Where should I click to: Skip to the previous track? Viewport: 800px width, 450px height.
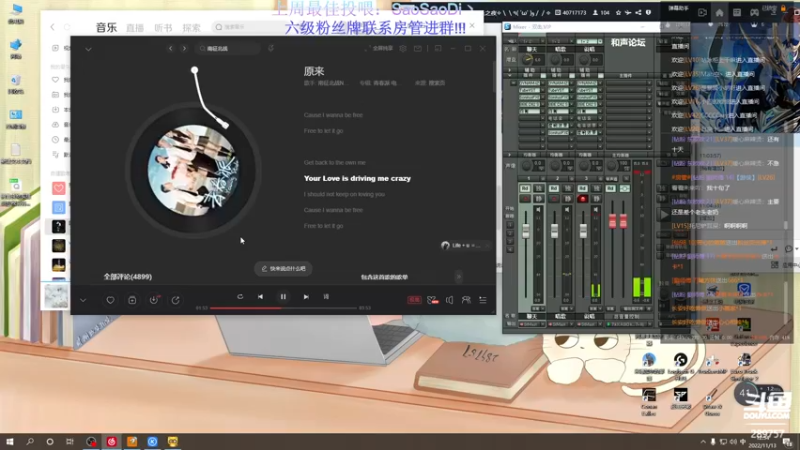coord(261,296)
